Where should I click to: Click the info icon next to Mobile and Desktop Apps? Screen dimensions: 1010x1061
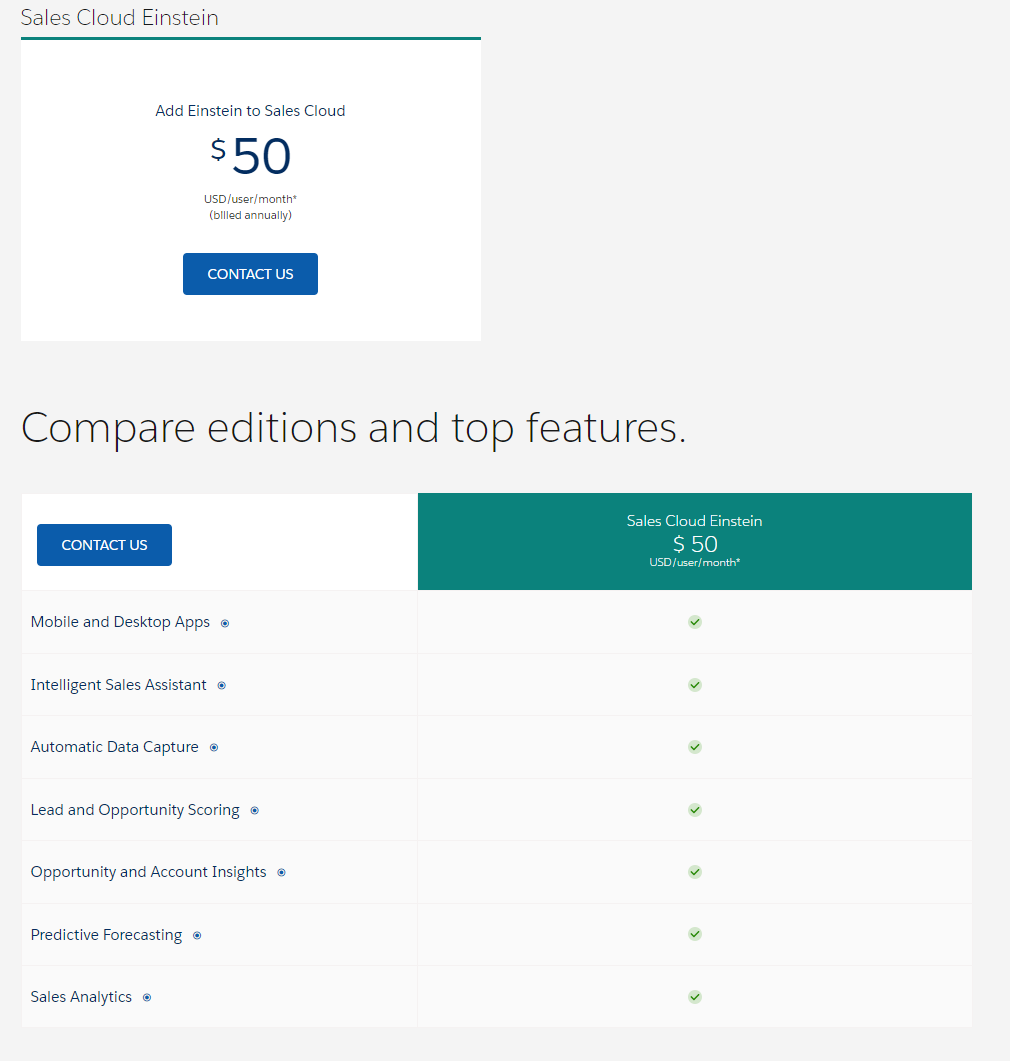225,622
